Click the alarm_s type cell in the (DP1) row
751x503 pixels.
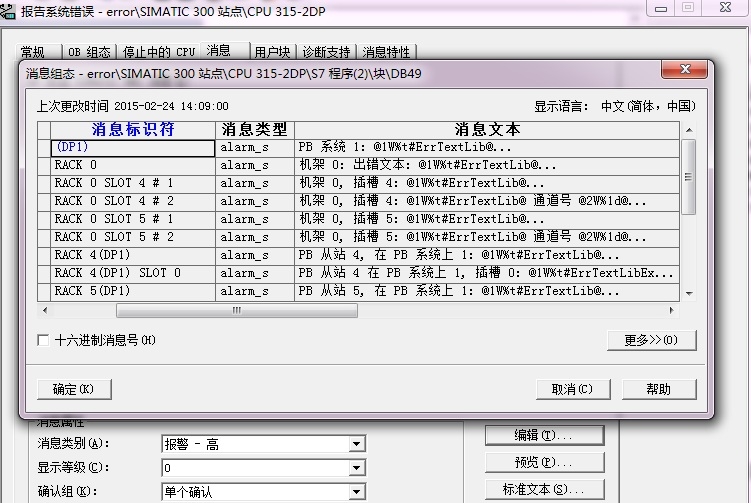pos(255,148)
